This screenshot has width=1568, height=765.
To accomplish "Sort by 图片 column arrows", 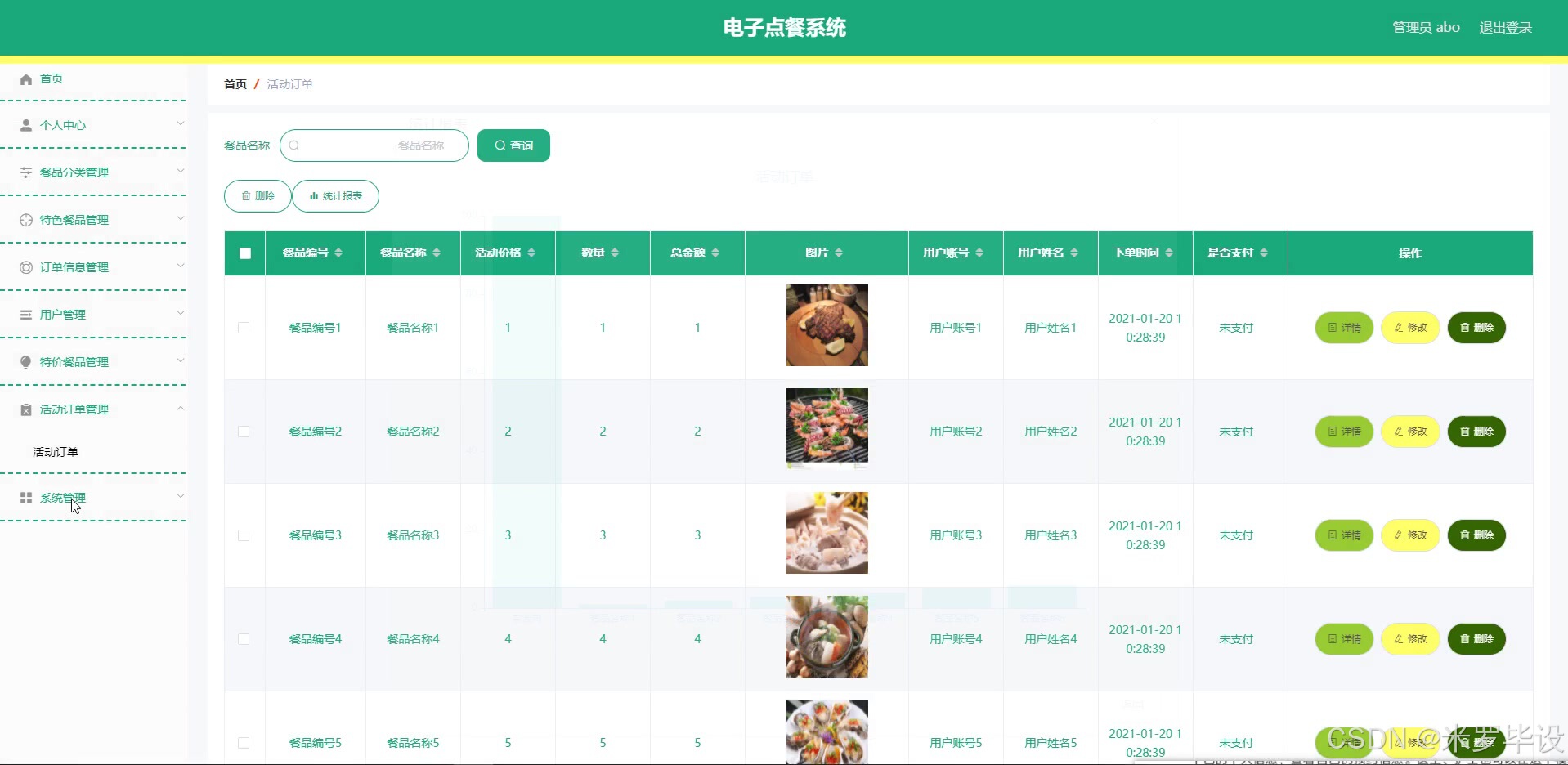I will [839, 253].
